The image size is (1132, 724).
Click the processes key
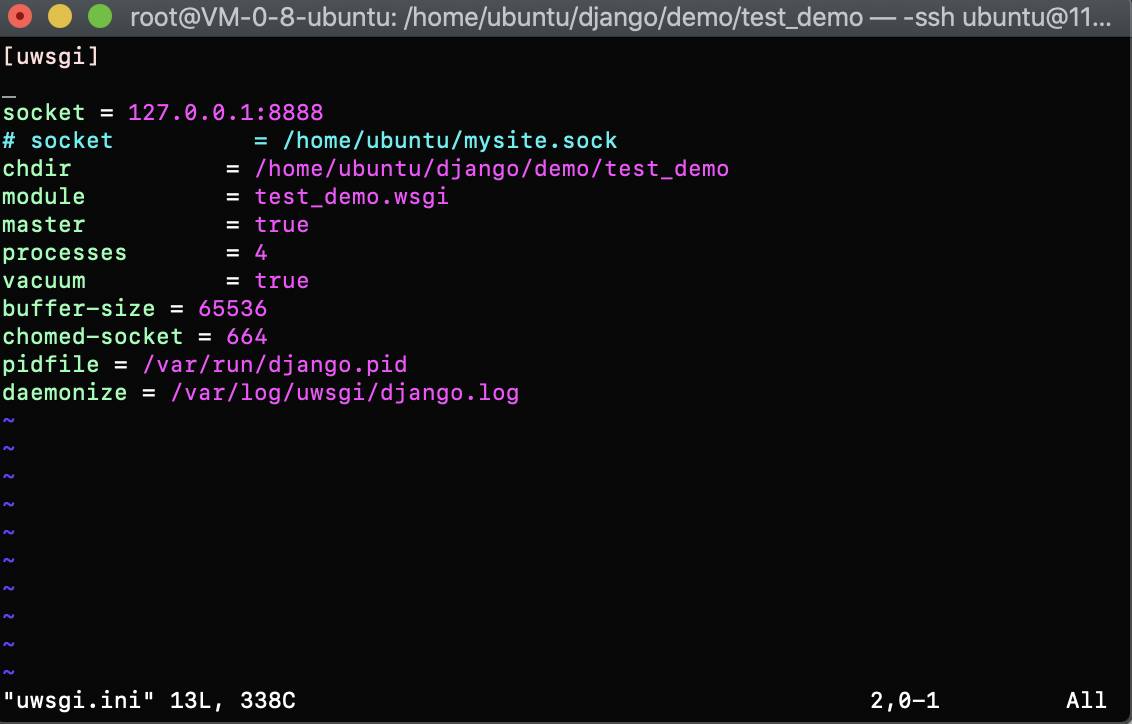[64, 253]
